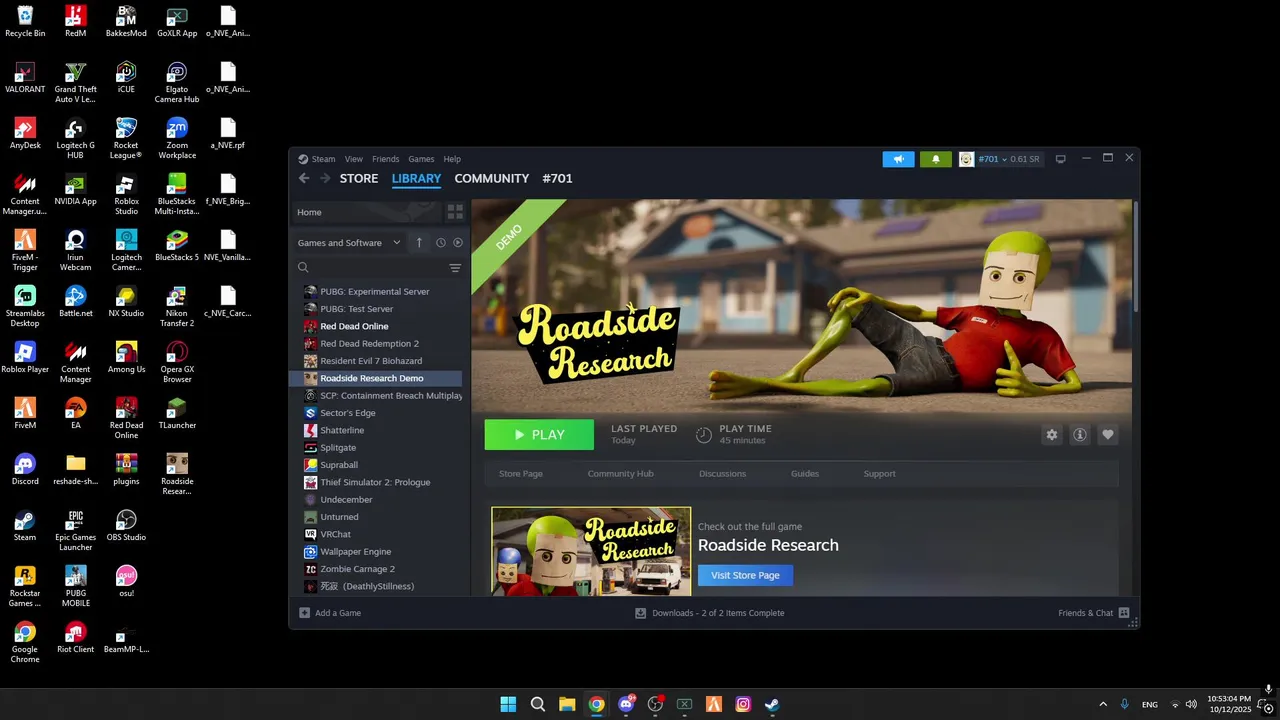Select Red Dead Redemption 2 in library
This screenshot has width=1280, height=720.
369,343
